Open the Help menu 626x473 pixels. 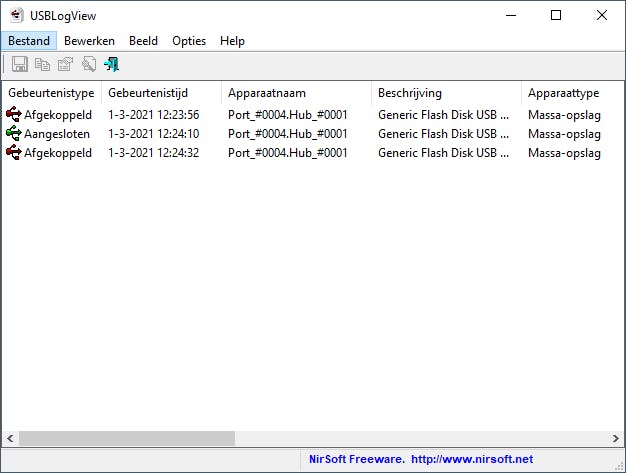coord(232,41)
